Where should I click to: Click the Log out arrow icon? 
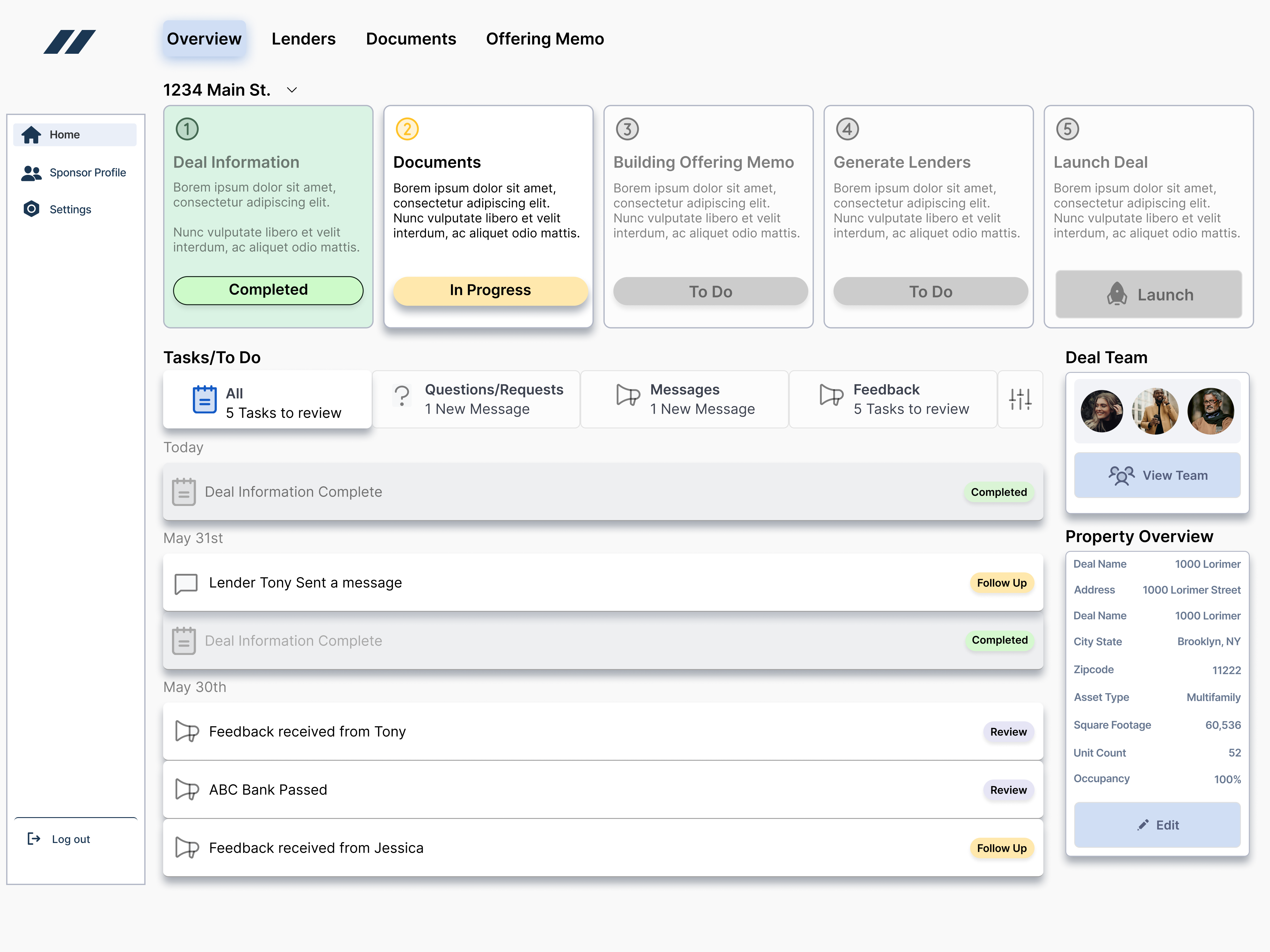click(34, 839)
